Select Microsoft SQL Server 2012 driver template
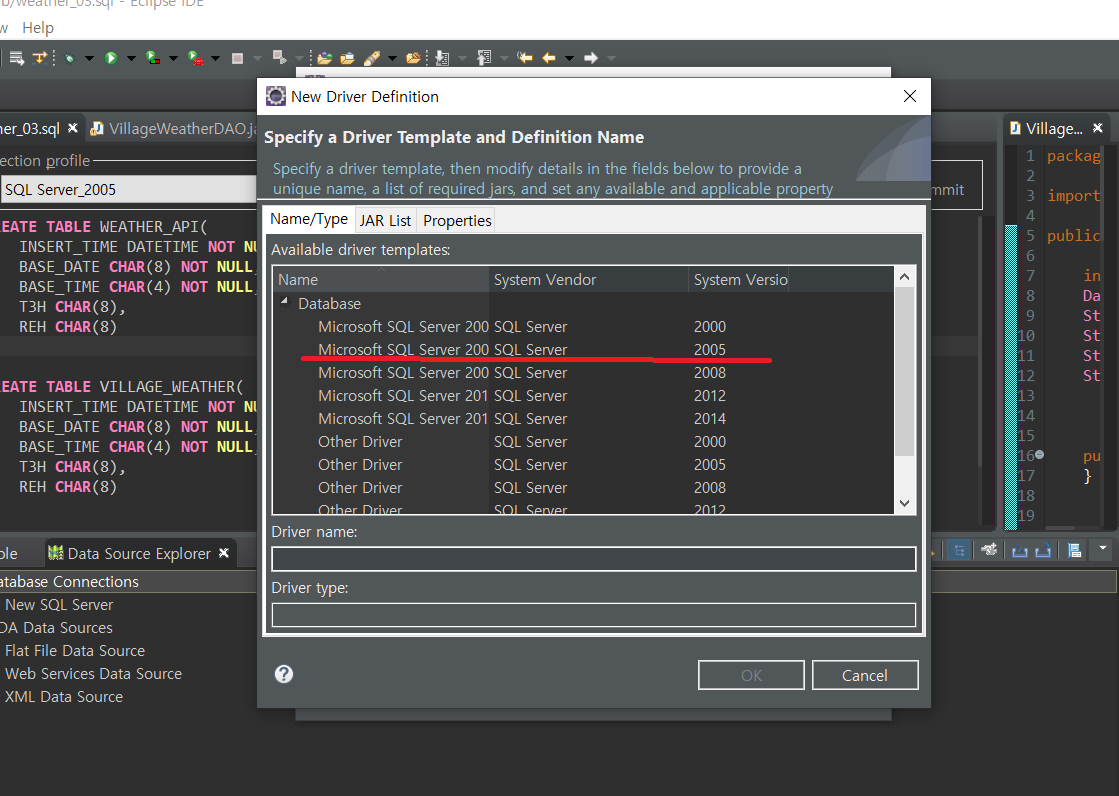The width and height of the screenshot is (1119, 796). 583,395
